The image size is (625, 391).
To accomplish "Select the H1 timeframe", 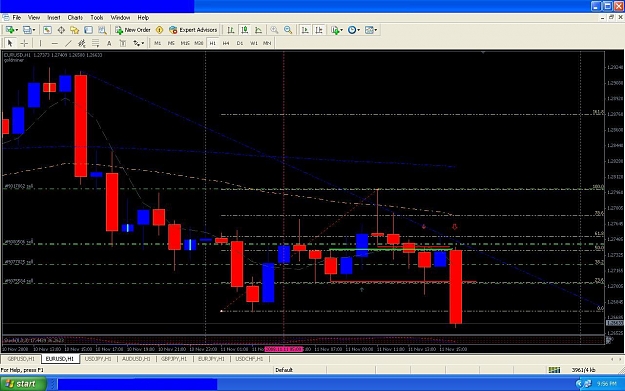I will 212,43.
